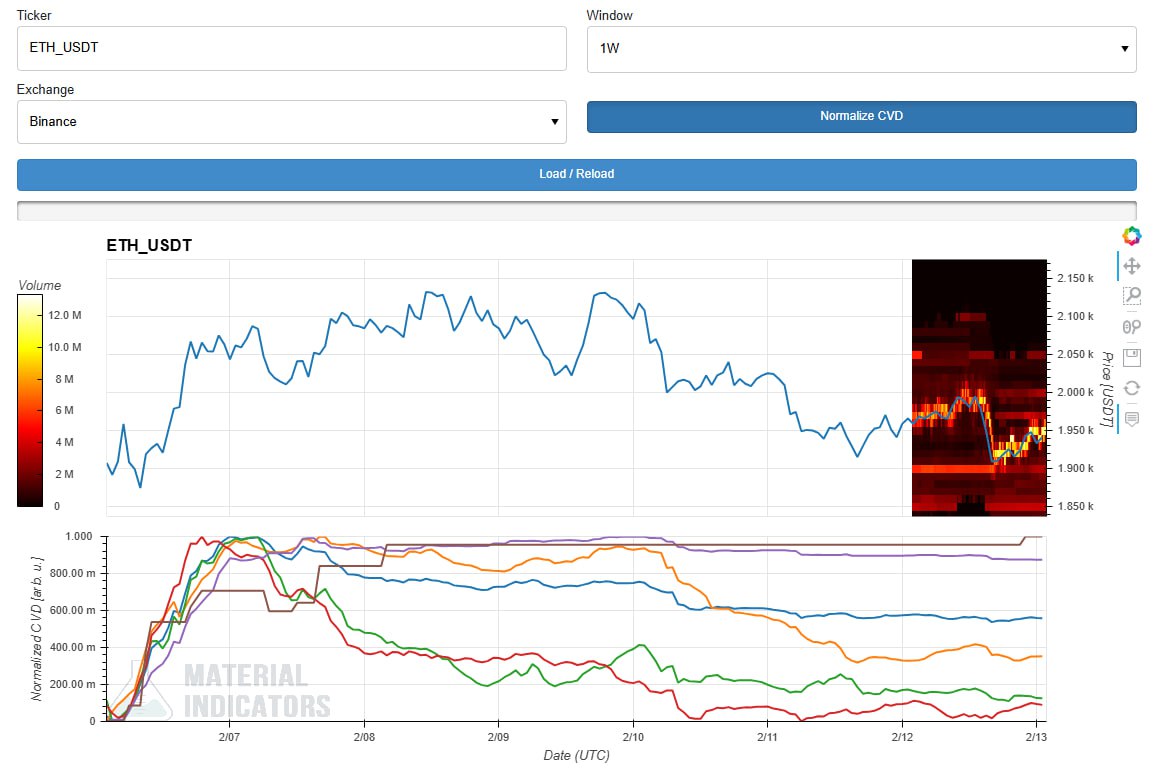The height and width of the screenshot is (775, 1157).
Task: Click the order book heatmap area
Action: pos(978,388)
